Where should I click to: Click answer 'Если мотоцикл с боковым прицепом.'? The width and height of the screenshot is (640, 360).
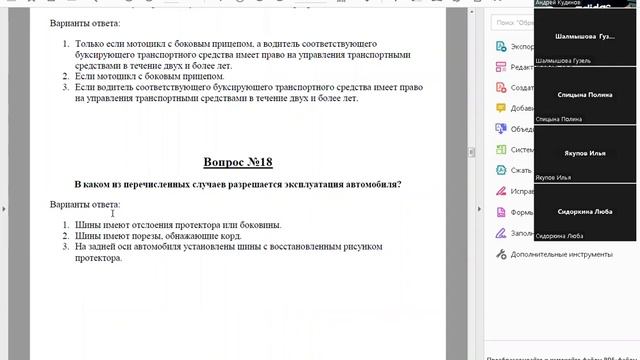[149, 76]
